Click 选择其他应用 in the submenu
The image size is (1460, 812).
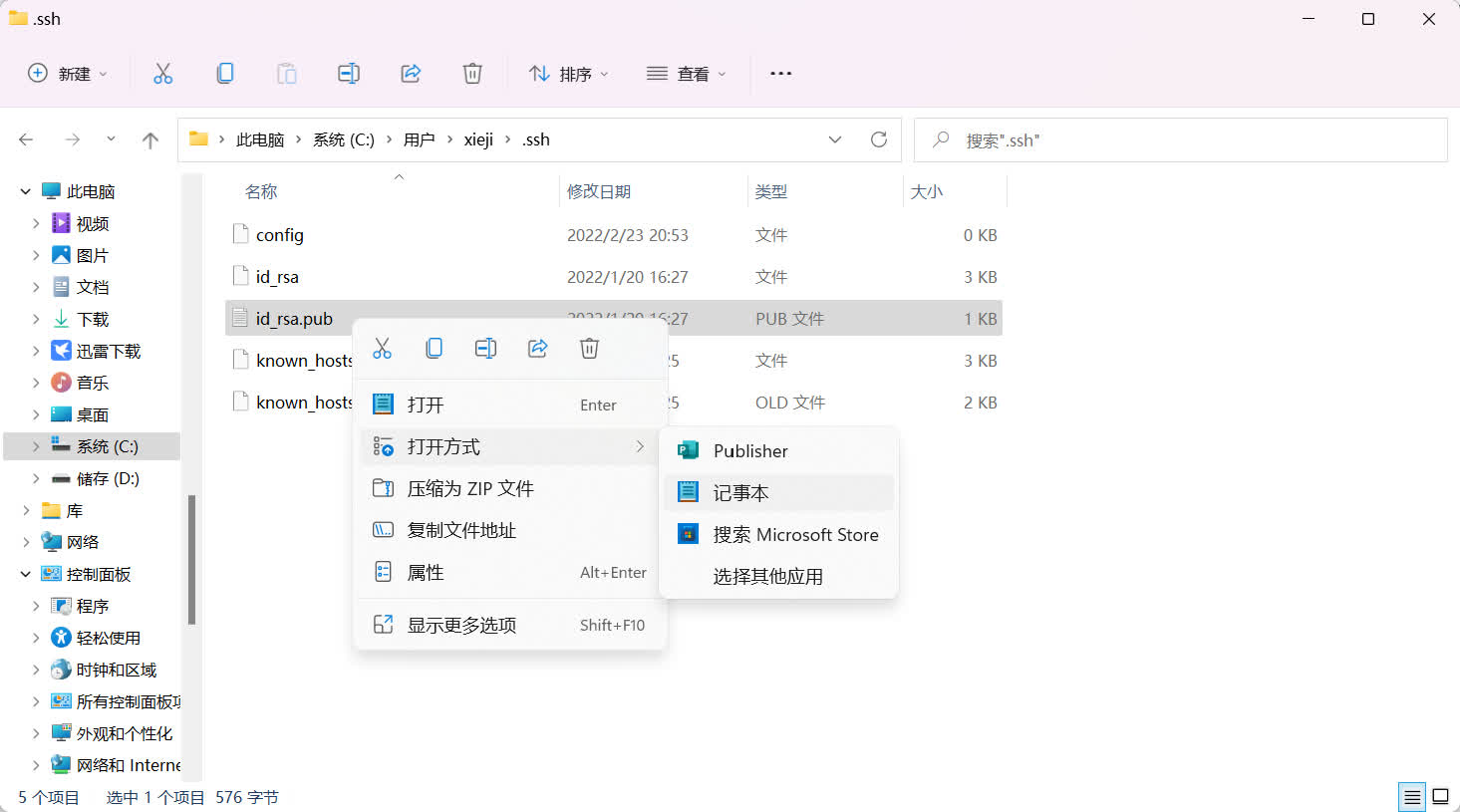tap(767, 577)
